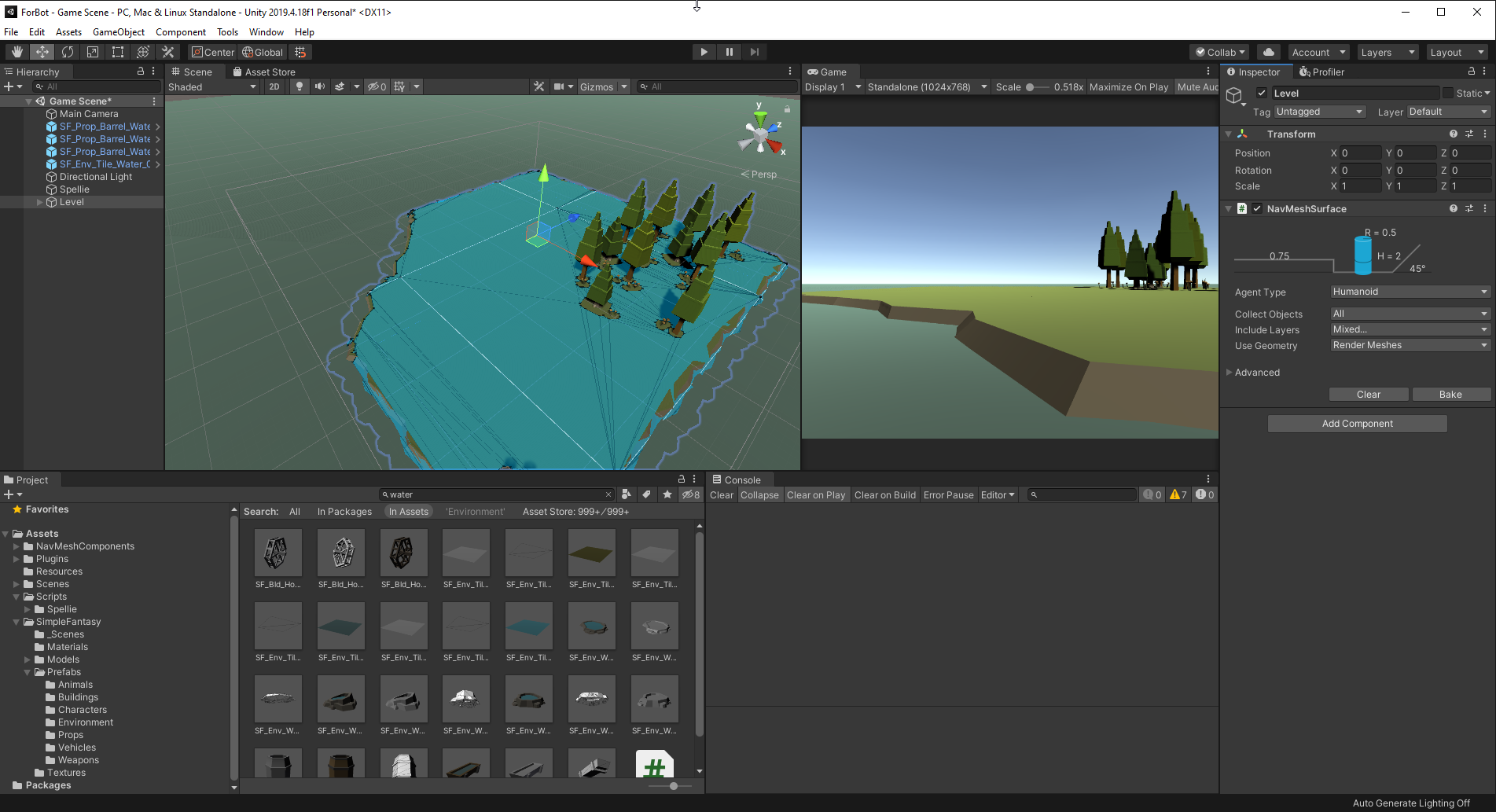
Task: Click the Add Component button
Action: click(x=1357, y=424)
